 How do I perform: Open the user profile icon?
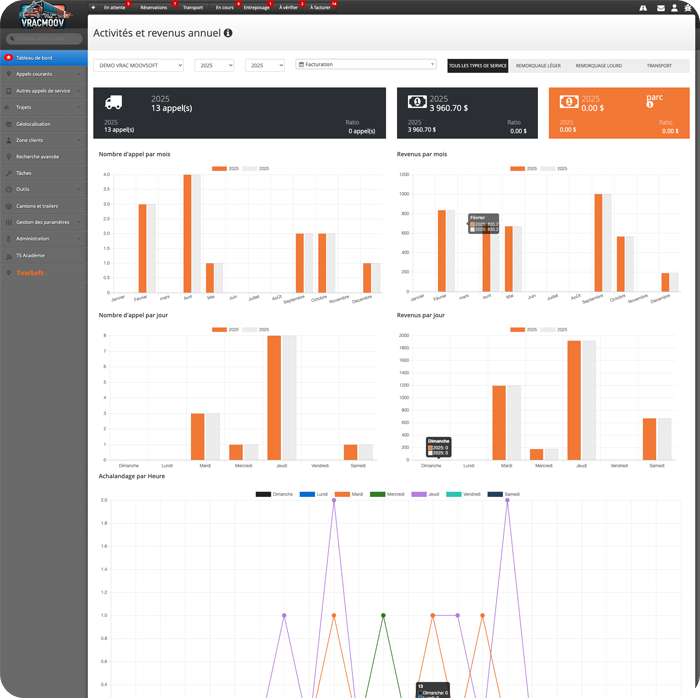pyautogui.click(x=674, y=8)
